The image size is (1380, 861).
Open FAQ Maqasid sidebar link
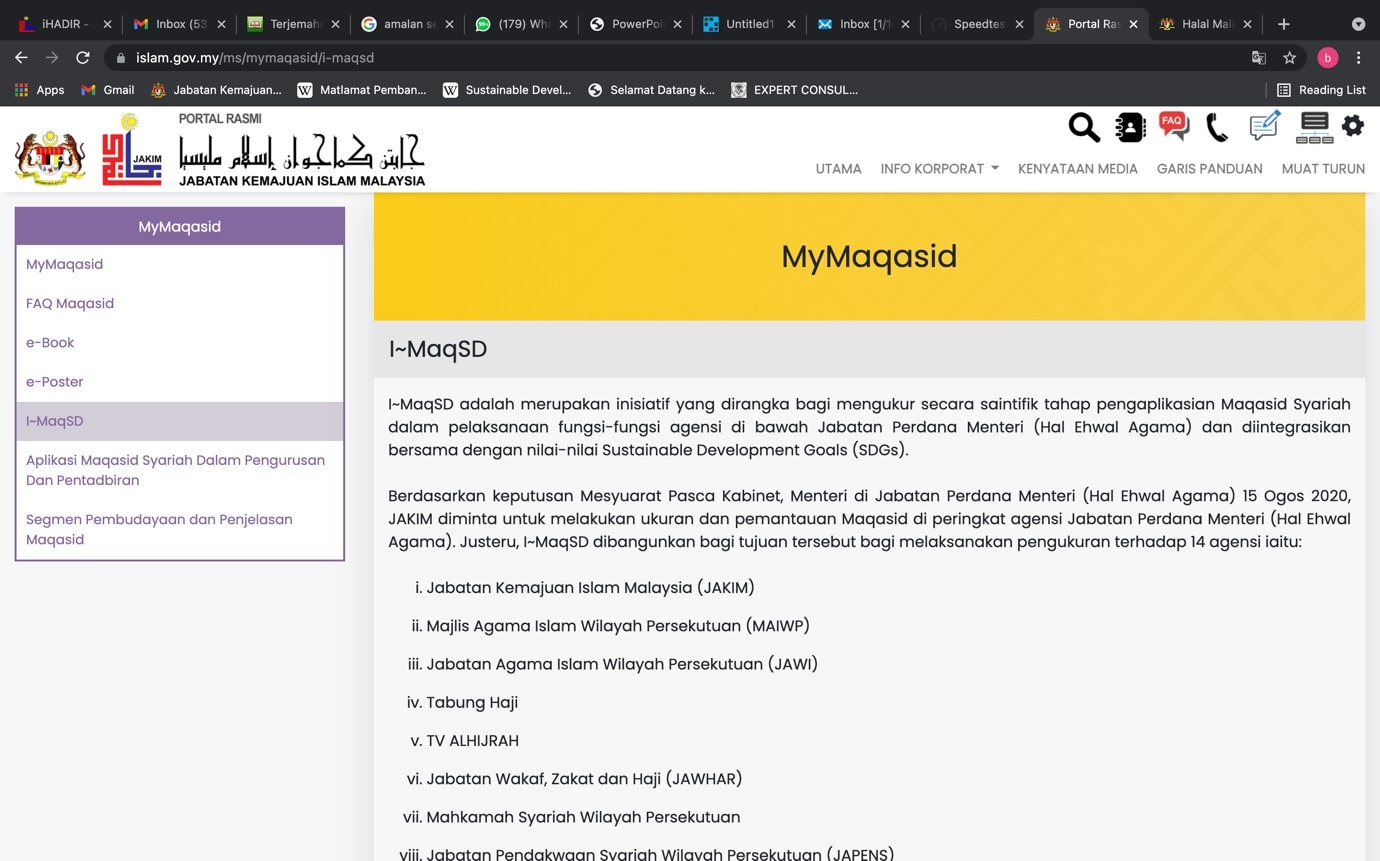(x=70, y=303)
